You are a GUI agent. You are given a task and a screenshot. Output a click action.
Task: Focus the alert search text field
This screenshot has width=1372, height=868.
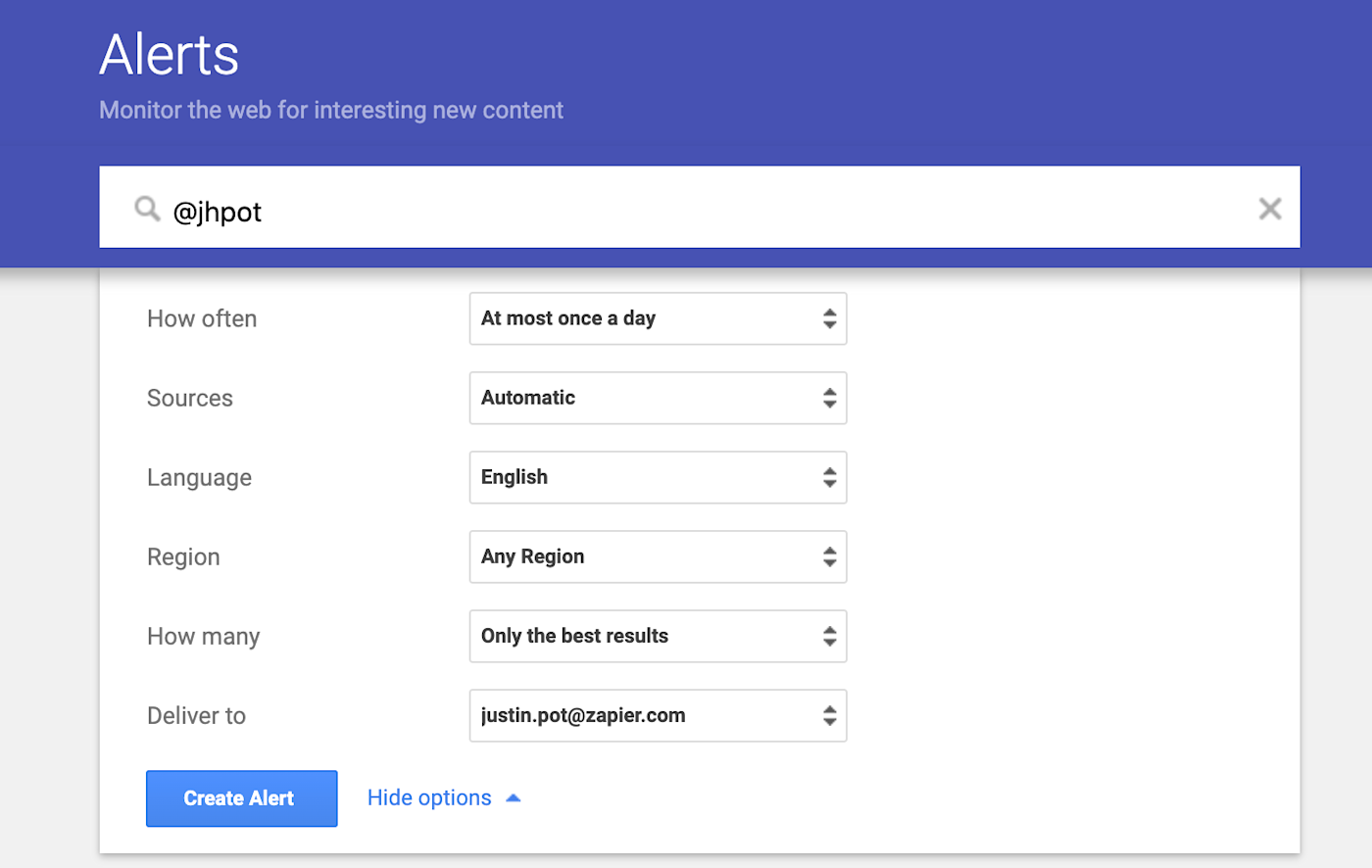(x=686, y=211)
